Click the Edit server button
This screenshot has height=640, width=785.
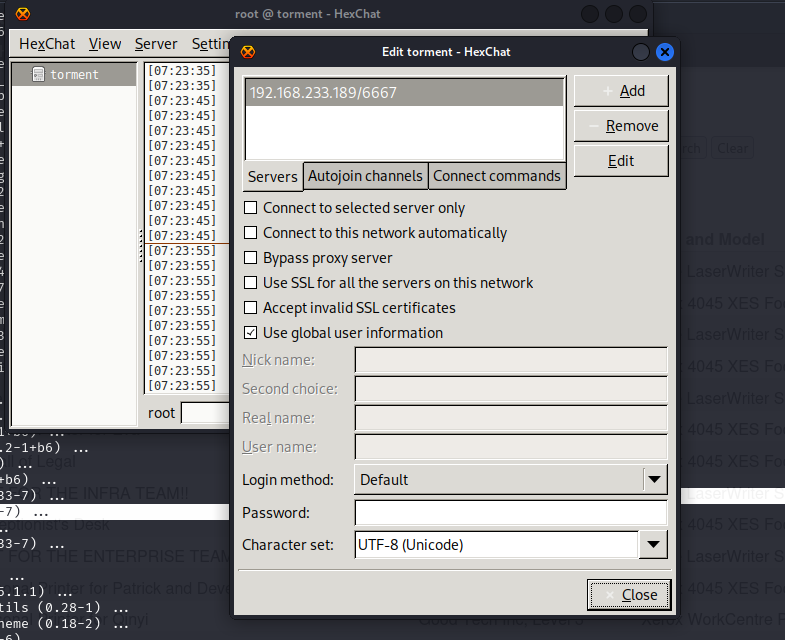coord(621,161)
